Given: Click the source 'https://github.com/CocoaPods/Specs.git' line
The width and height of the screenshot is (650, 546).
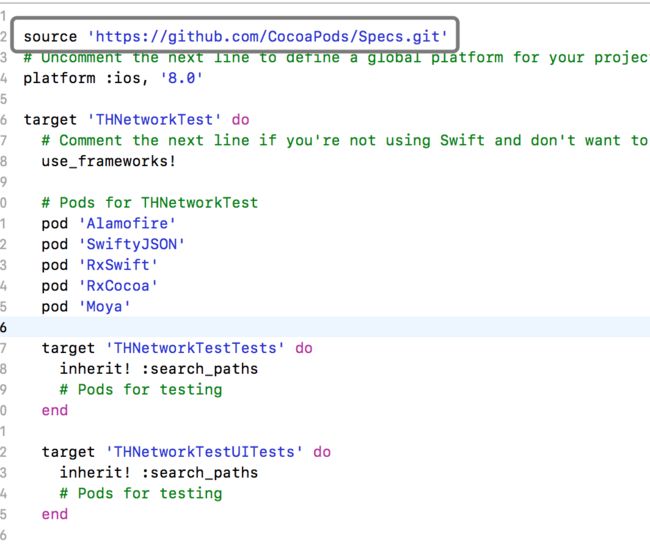Looking at the screenshot, I should [235, 36].
